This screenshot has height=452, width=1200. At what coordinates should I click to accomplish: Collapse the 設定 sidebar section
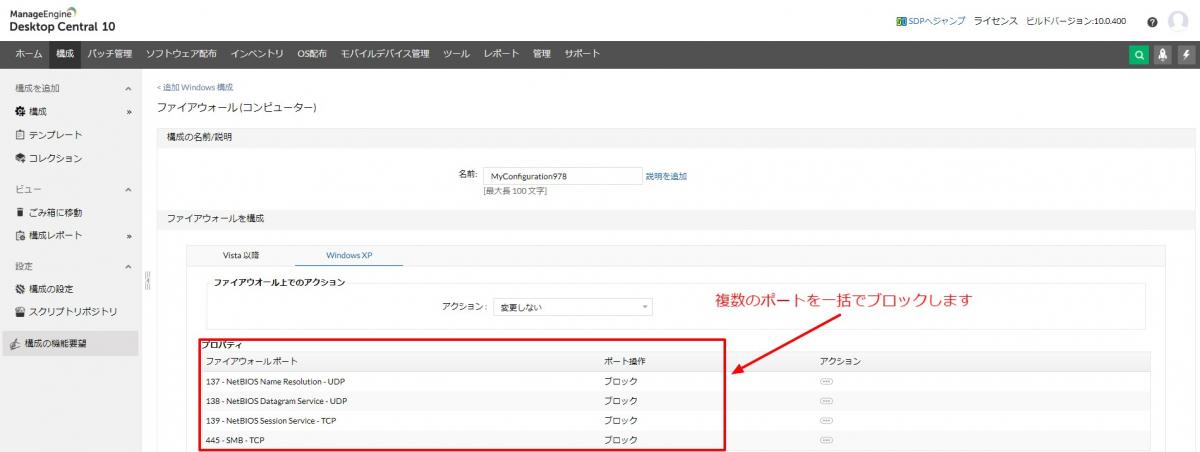pos(128,267)
